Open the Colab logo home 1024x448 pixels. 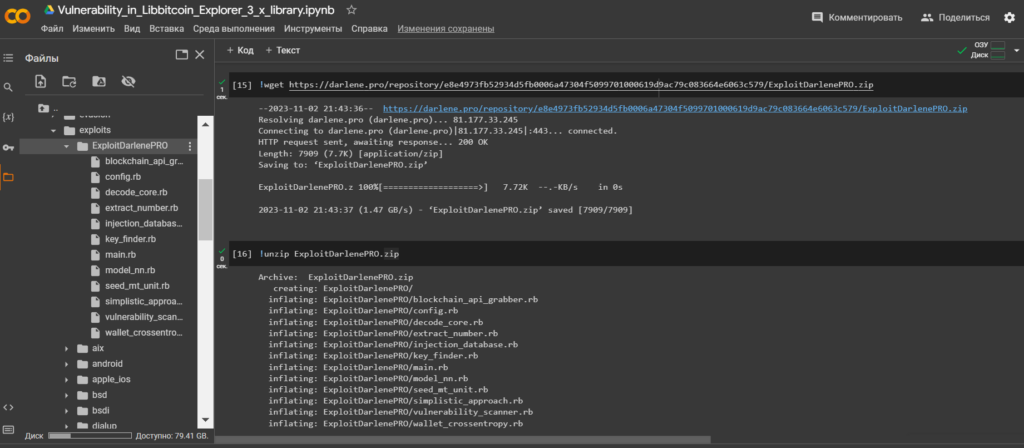coord(18,16)
